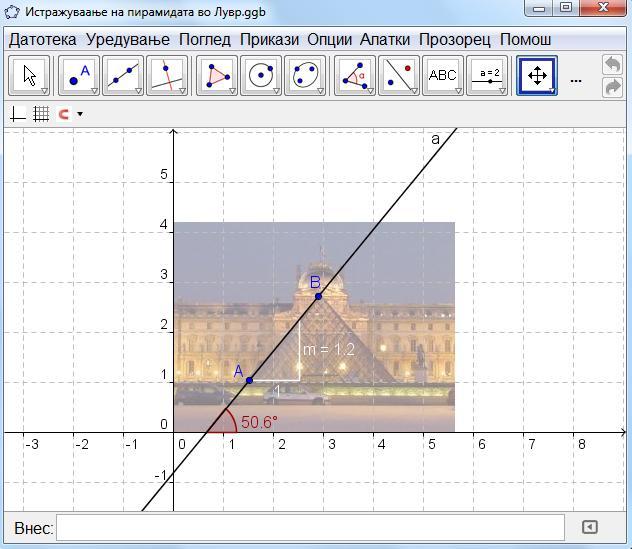Click the Внес input field
Image resolution: width=632 pixels, height=549 pixels.
[310, 528]
